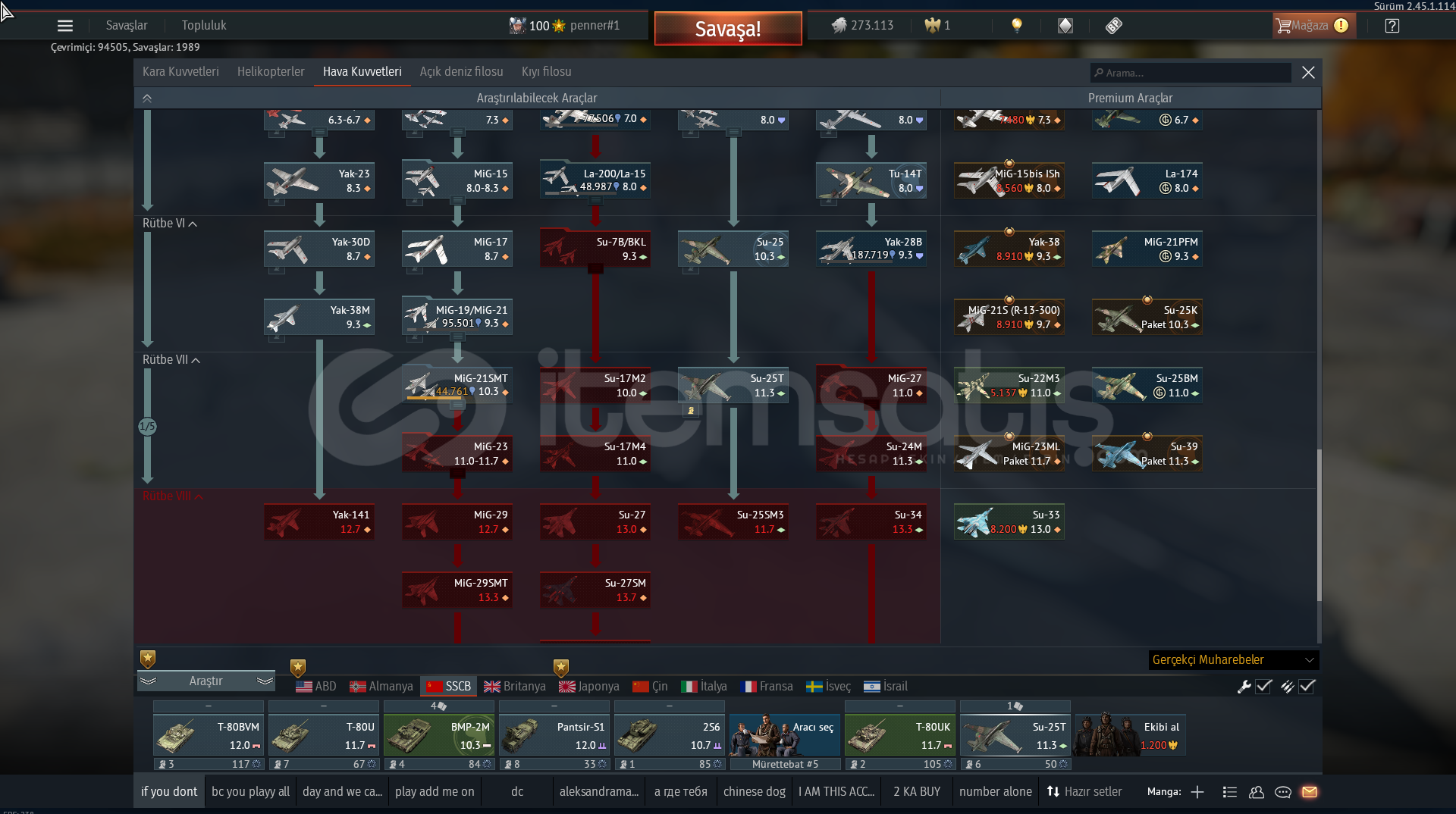This screenshot has height=814, width=1456.
Task: Switch to Helikopterler tab
Action: [x=271, y=72]
